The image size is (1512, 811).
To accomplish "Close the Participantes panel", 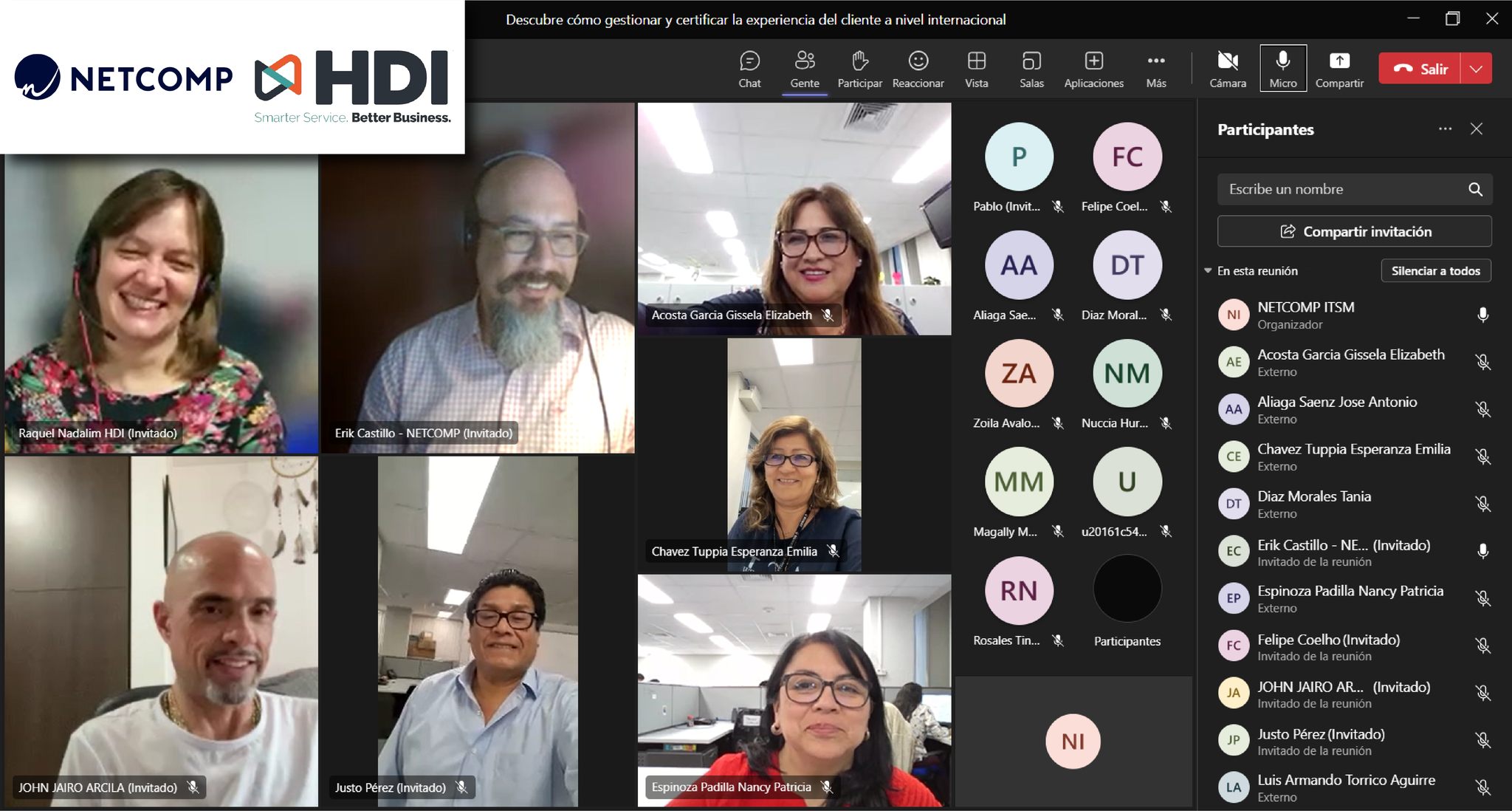I will click(1477, 129).
